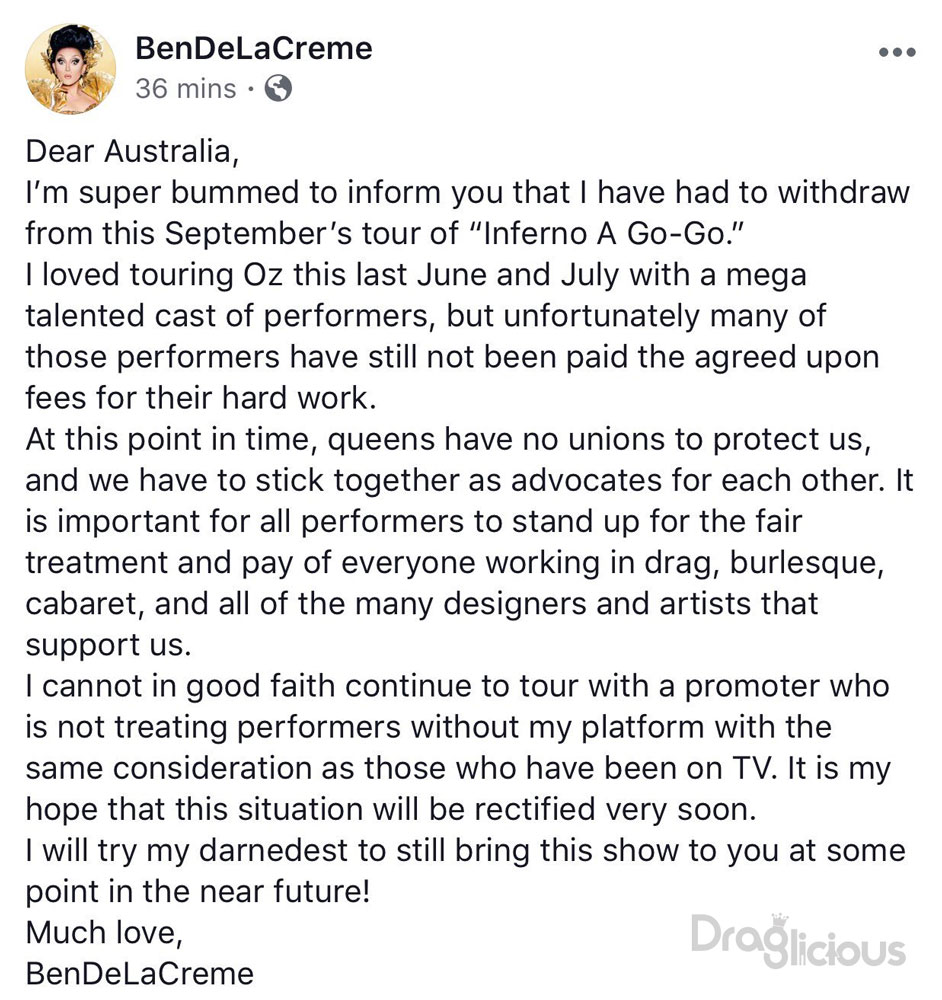The image size is (942, 1000).
Task: Open BenDeLaCreme's profile picture
Action: click(x=70, y=68)
